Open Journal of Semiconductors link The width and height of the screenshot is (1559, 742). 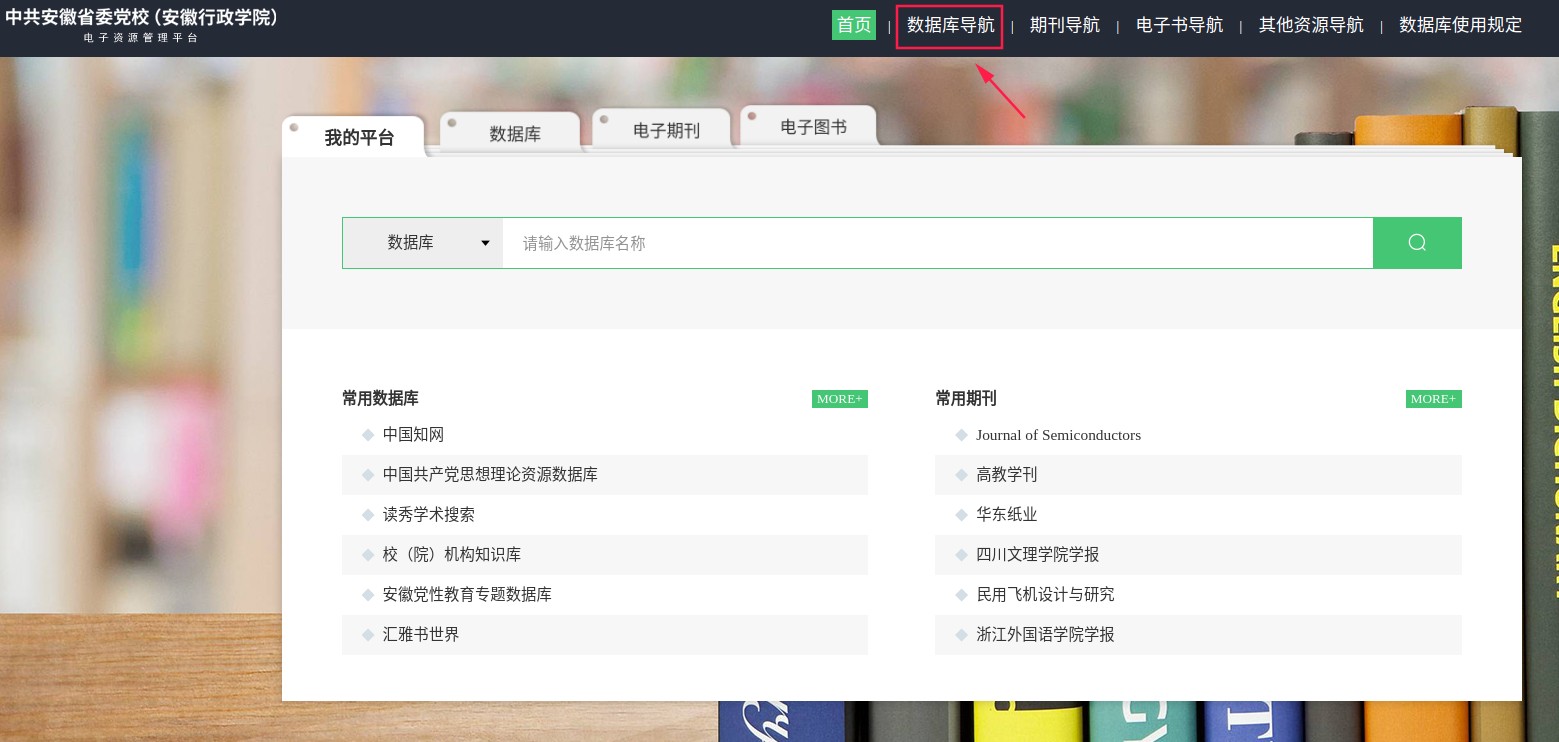pyautogui.click(x=1058, y=435)
